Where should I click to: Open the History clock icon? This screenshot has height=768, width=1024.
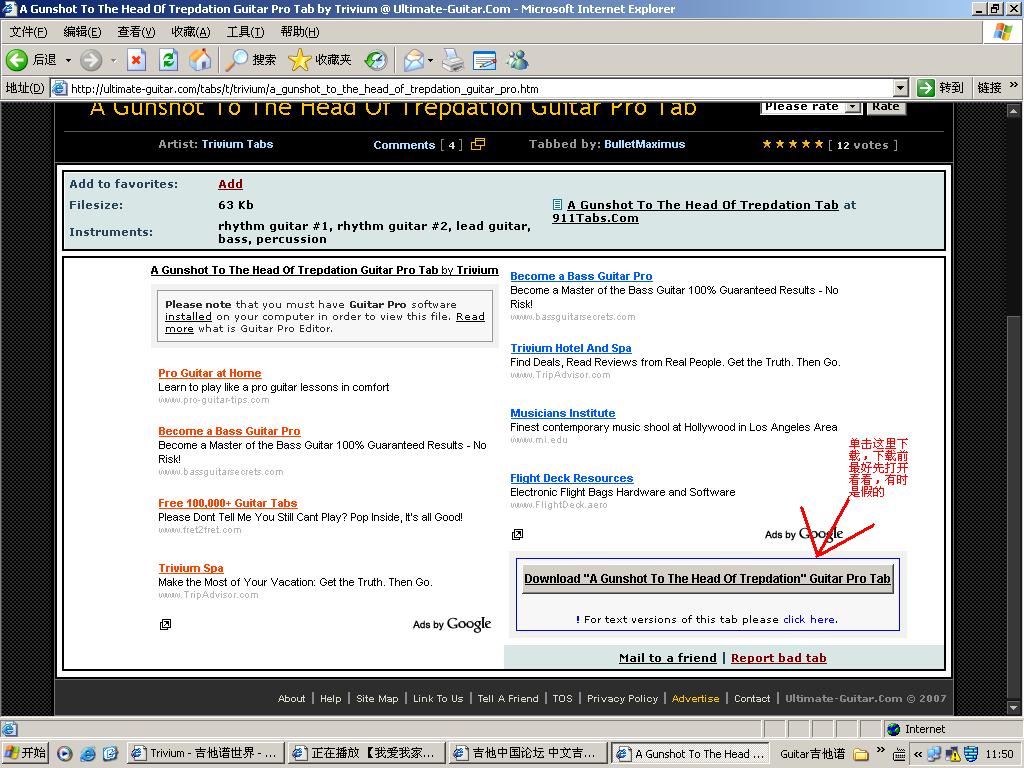coord(376,60)
